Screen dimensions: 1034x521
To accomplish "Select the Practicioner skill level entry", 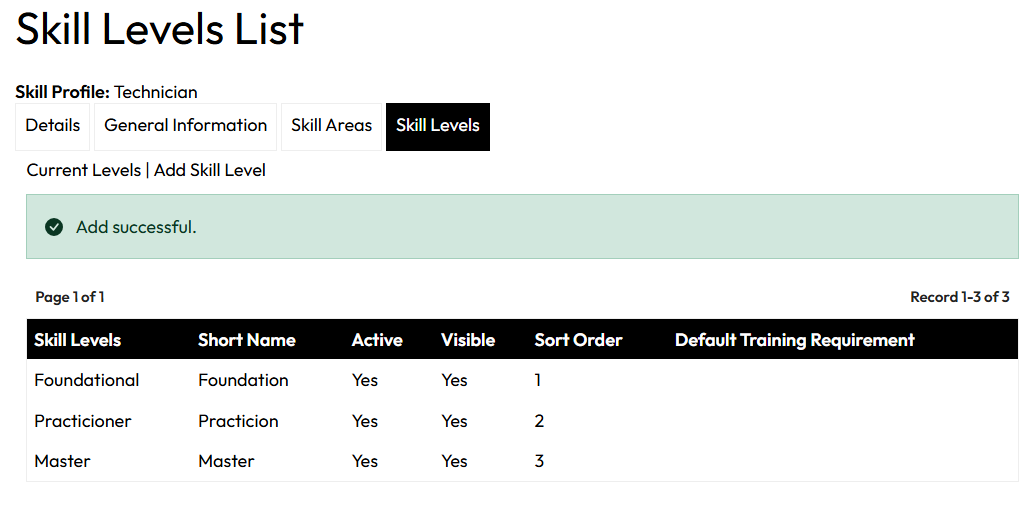I will tap(83, 421).
